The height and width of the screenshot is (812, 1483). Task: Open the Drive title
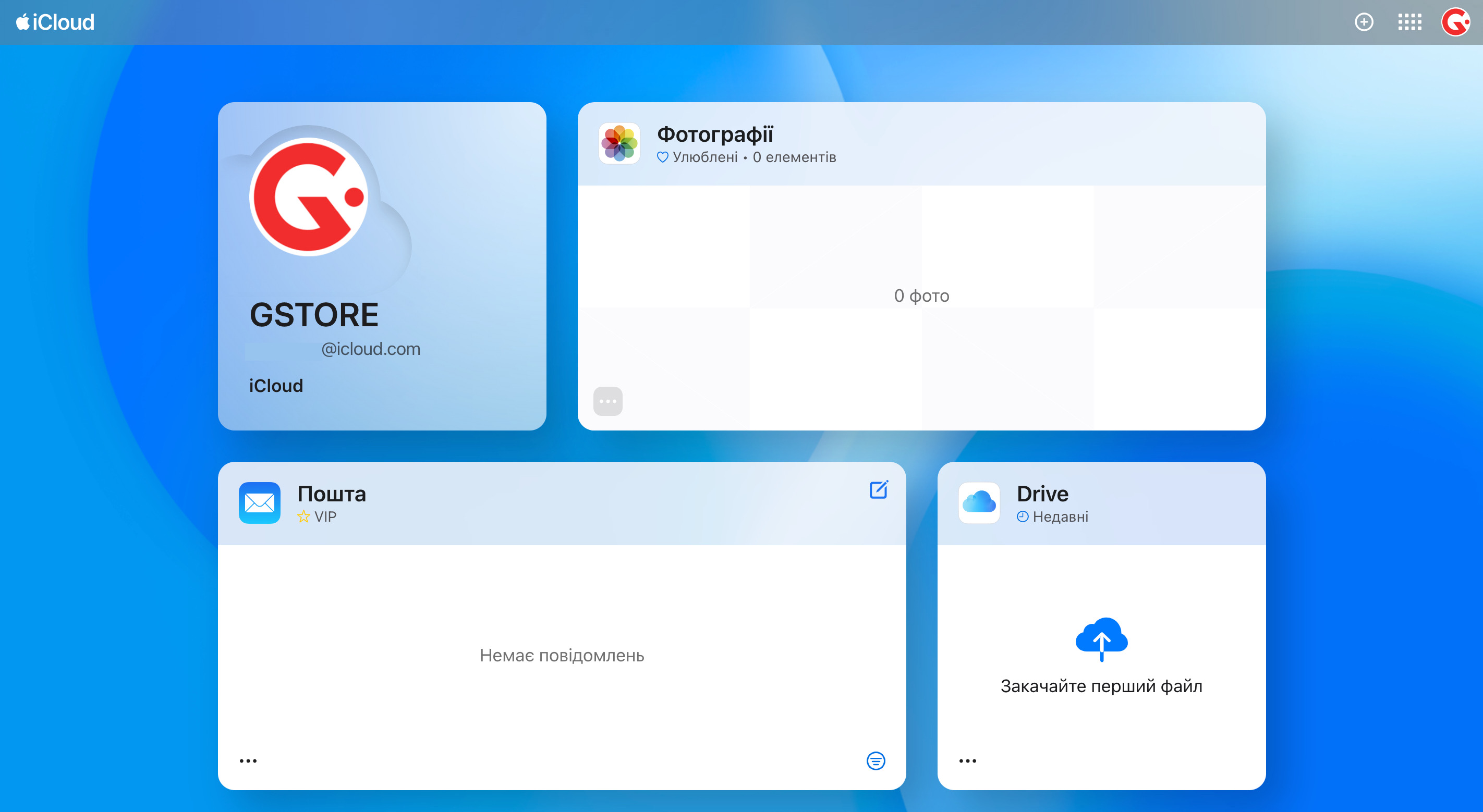click(x=1042, y=494)
